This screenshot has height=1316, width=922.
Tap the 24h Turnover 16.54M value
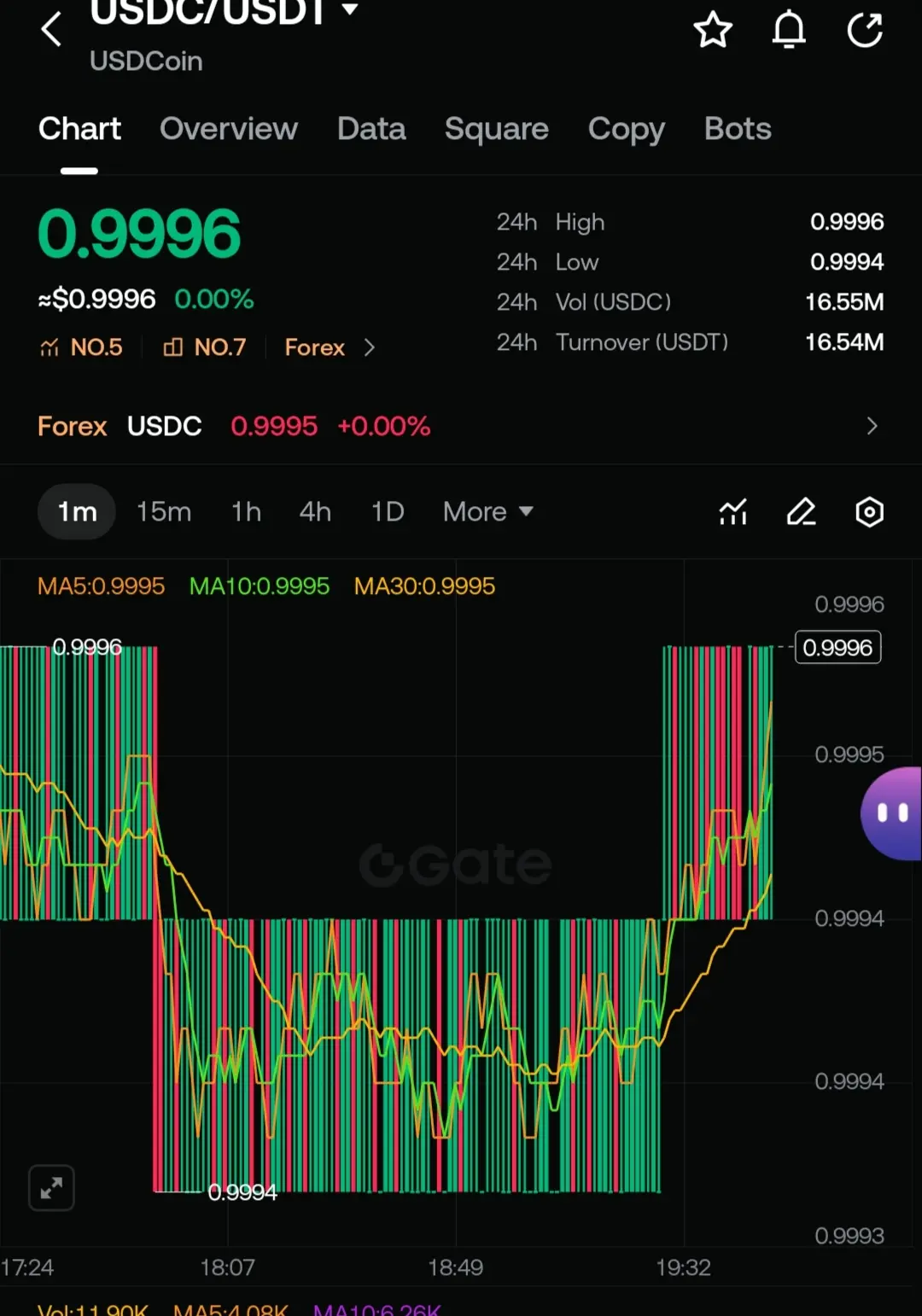tap(844, 342)
